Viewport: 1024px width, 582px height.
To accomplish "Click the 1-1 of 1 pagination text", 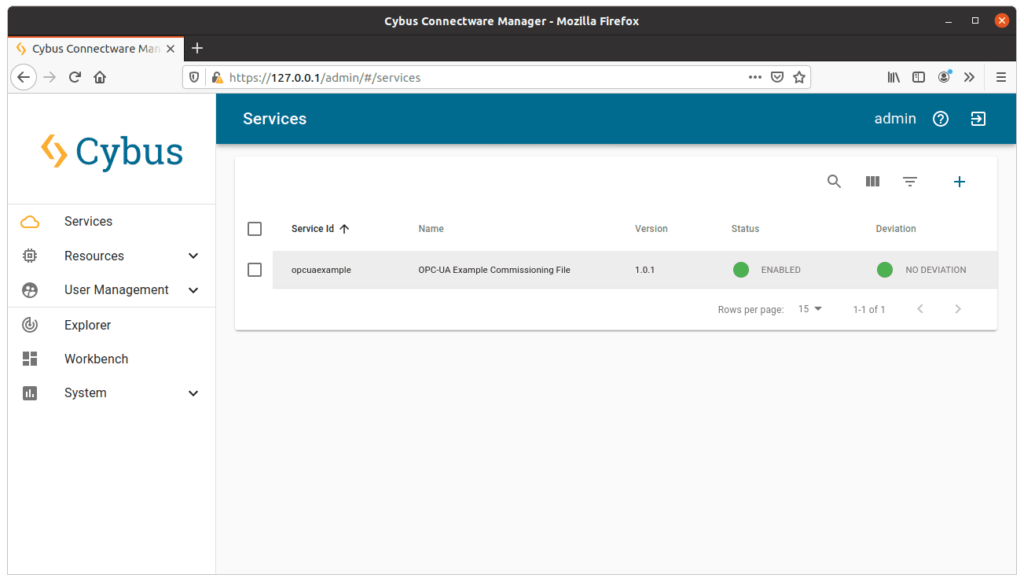I will tap(869, 310).
